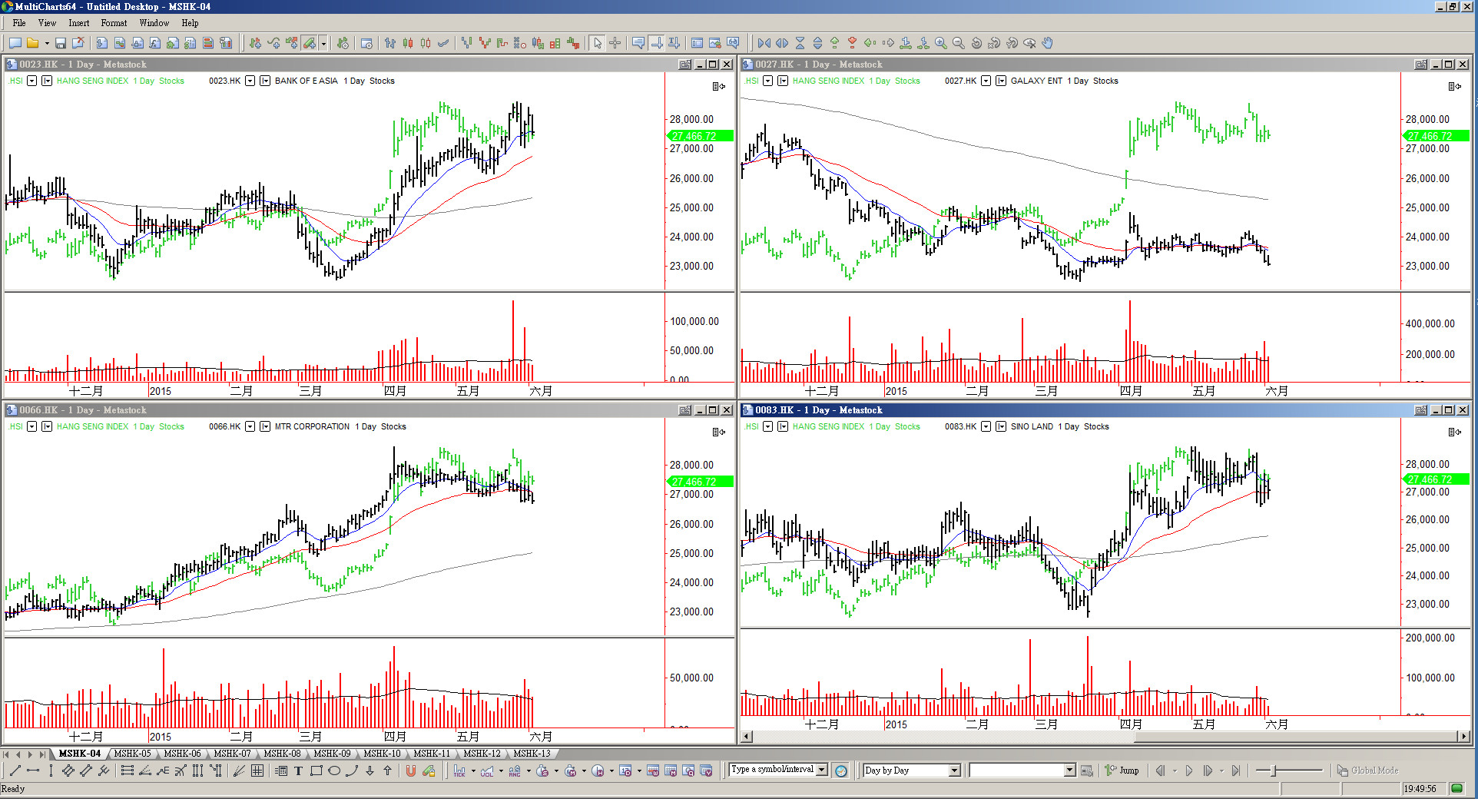Open the Format menu
Viewport: 1478px width, 812px height.
114,23
